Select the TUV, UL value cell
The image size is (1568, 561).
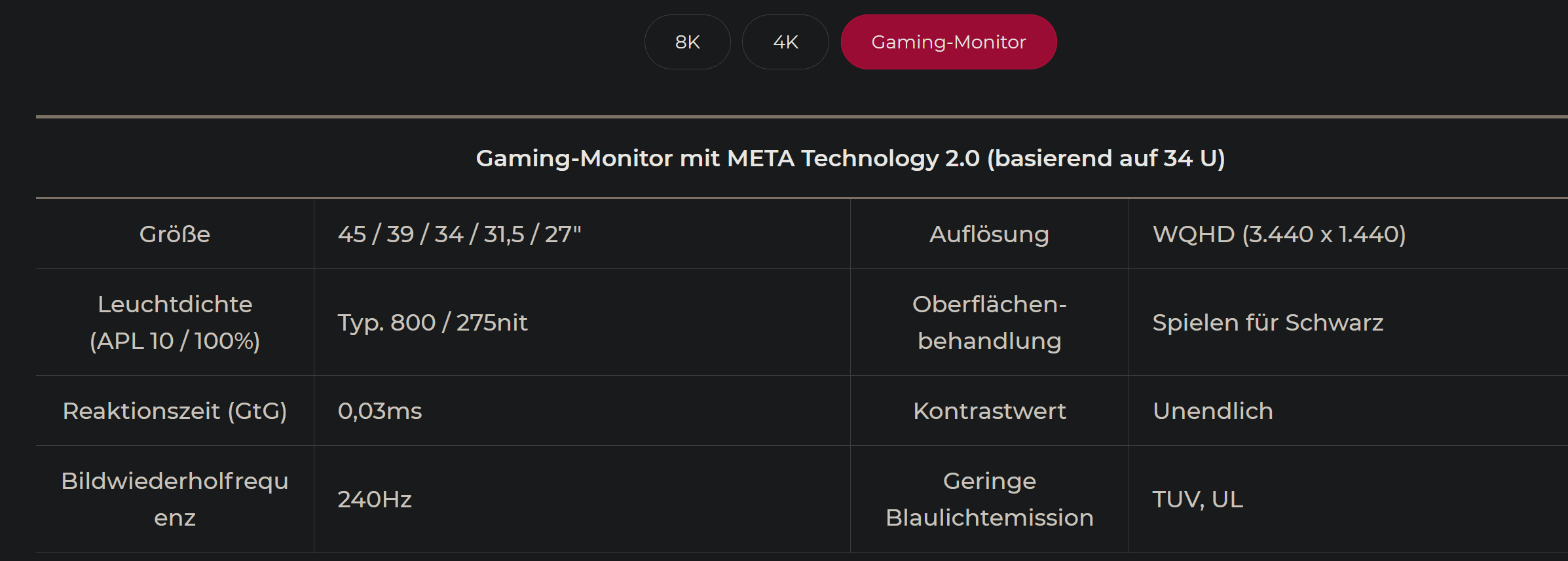[1197, 499]
